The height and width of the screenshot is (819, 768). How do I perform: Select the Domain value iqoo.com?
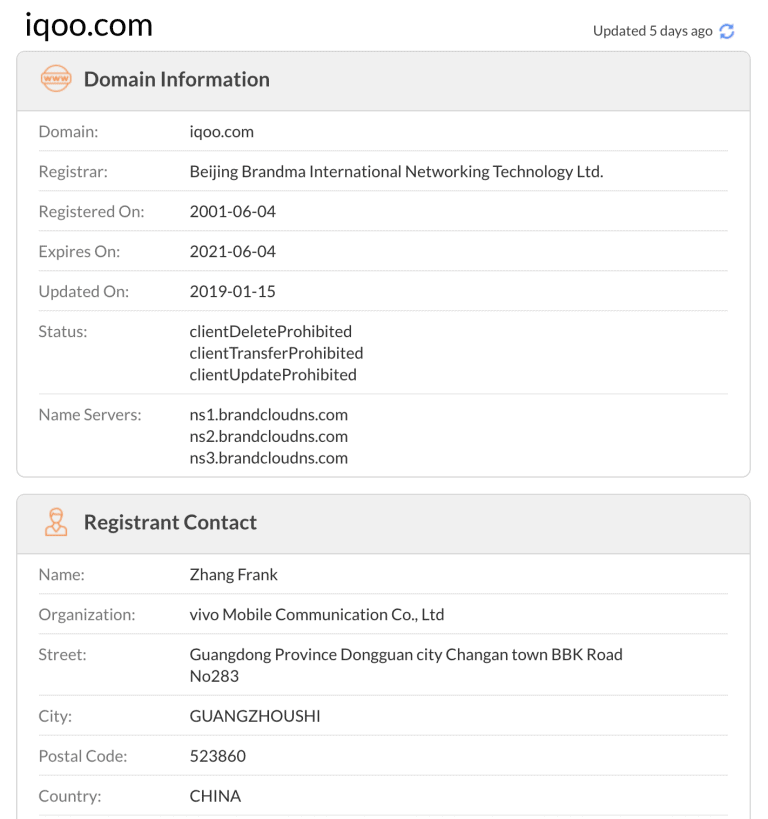click(x=222, y=132)
